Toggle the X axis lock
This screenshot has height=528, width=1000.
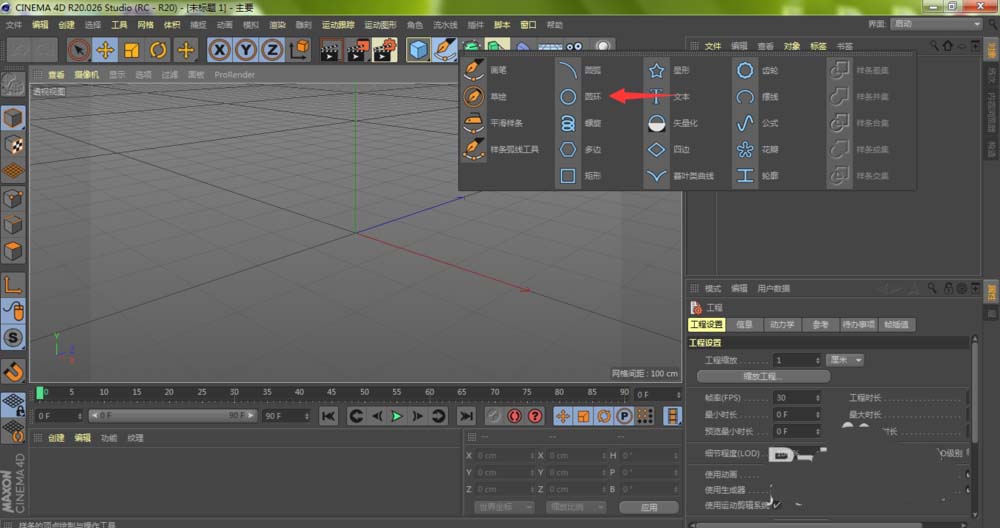point(218,50)
